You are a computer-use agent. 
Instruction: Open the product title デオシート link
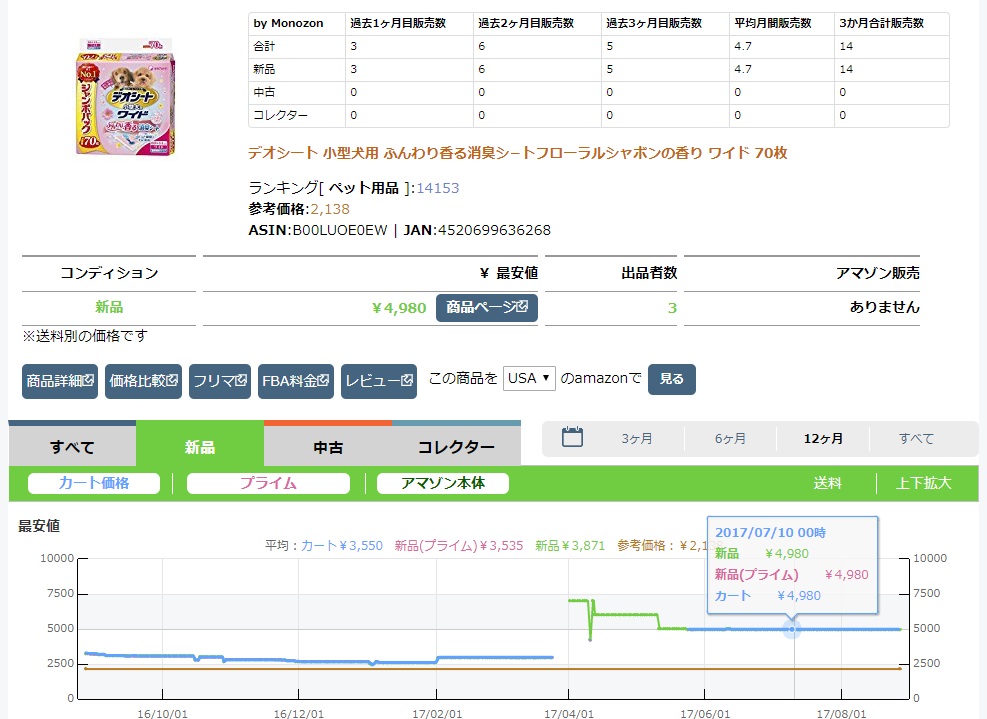(517, 153)
